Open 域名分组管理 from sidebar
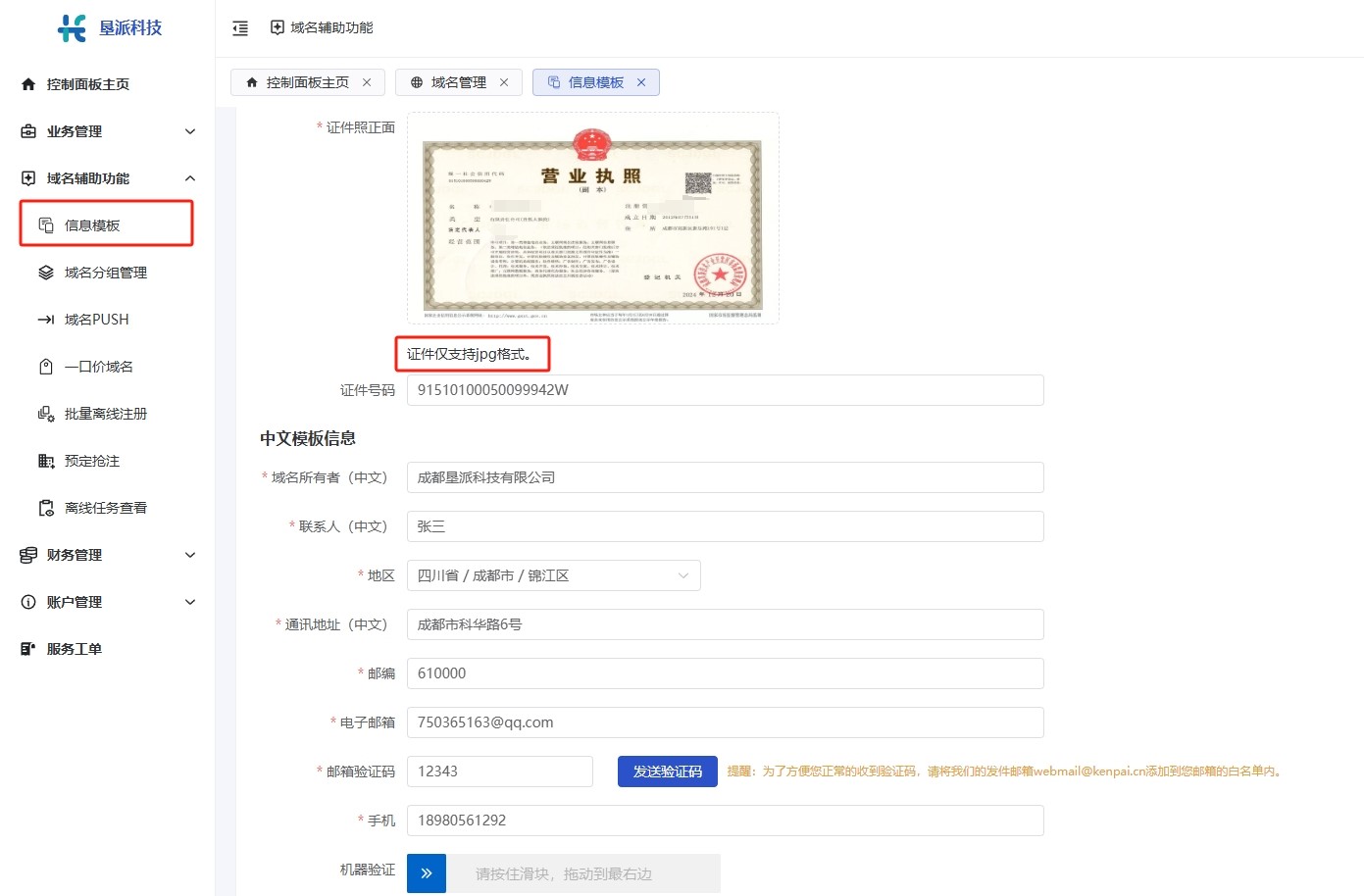This screenshot has height=896, width=1364. pyautogui.click(x=105, y=273)
